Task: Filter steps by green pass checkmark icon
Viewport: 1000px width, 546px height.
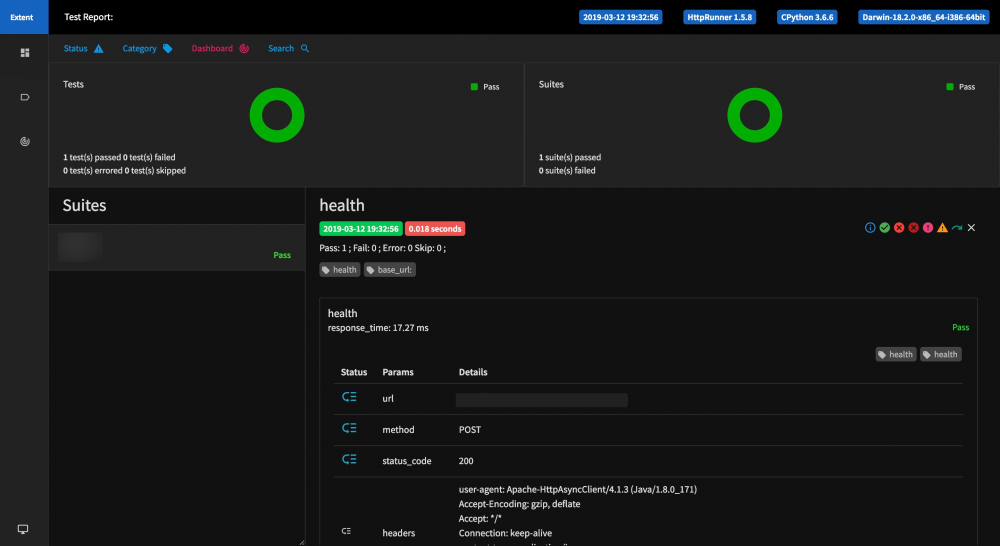Action: [885, 228]
